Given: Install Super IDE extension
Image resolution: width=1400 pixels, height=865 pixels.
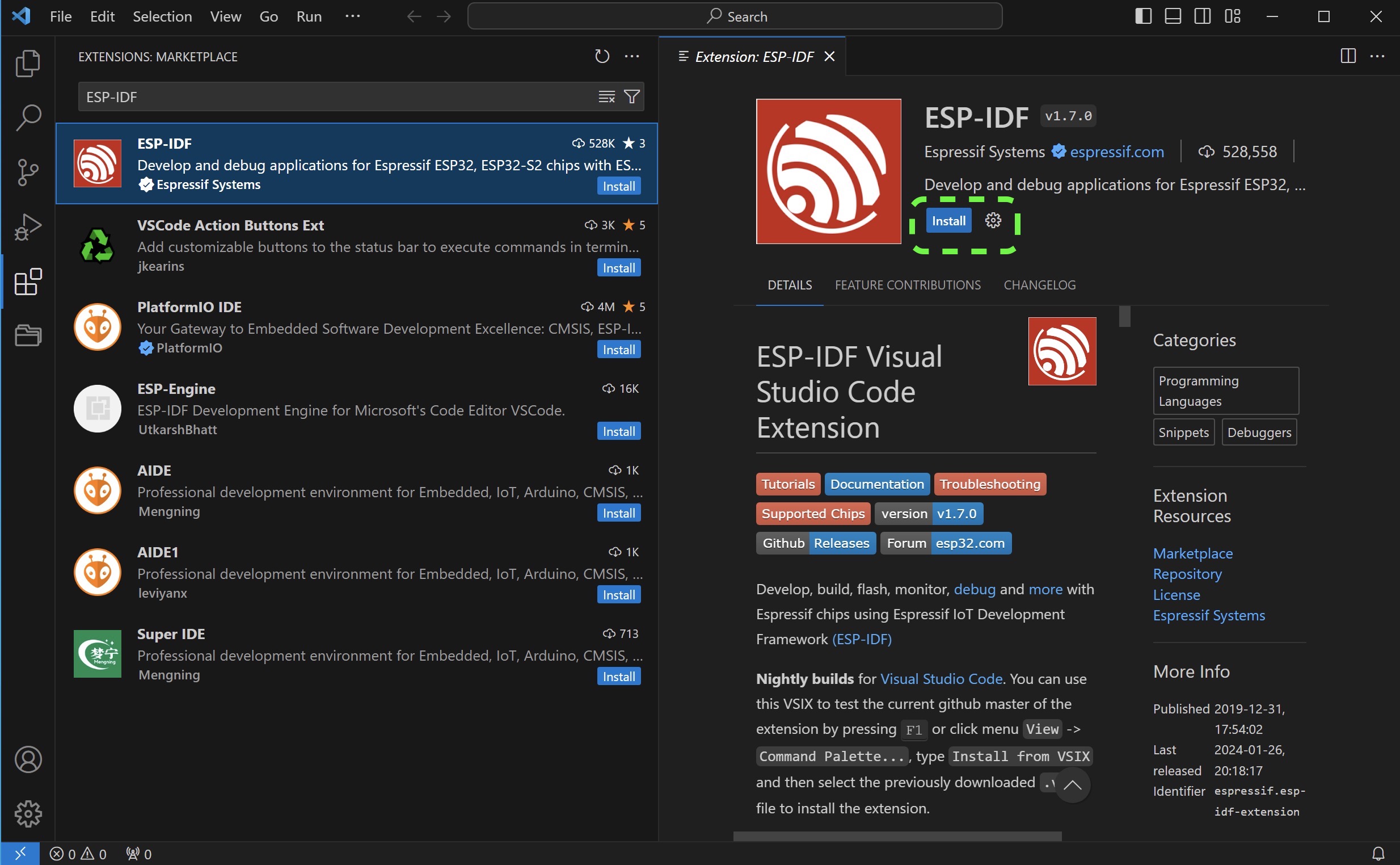Looking at the screenshot, I should click(618, 676).
